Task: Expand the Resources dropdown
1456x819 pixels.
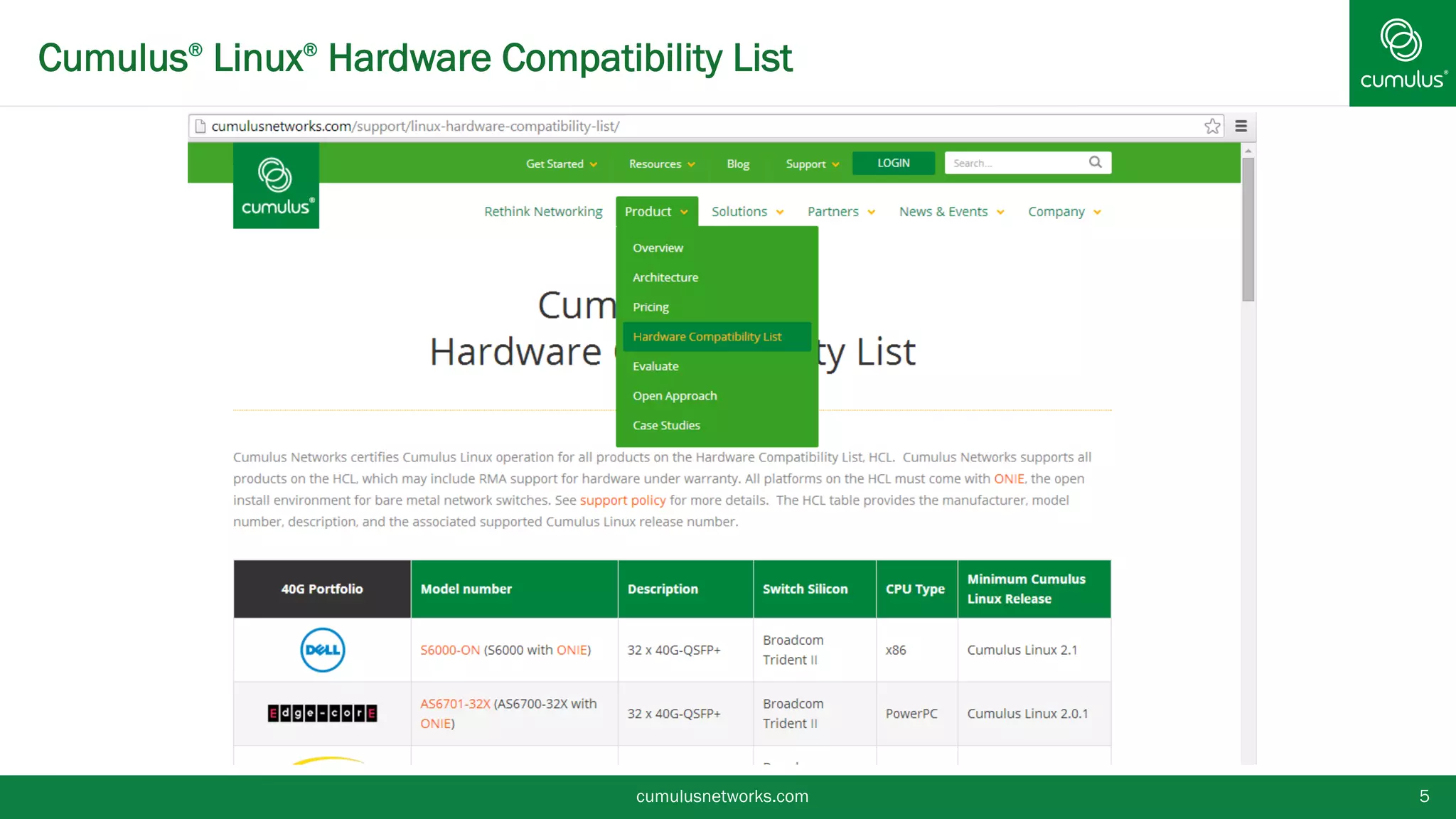Action: [x=662, y=164]
